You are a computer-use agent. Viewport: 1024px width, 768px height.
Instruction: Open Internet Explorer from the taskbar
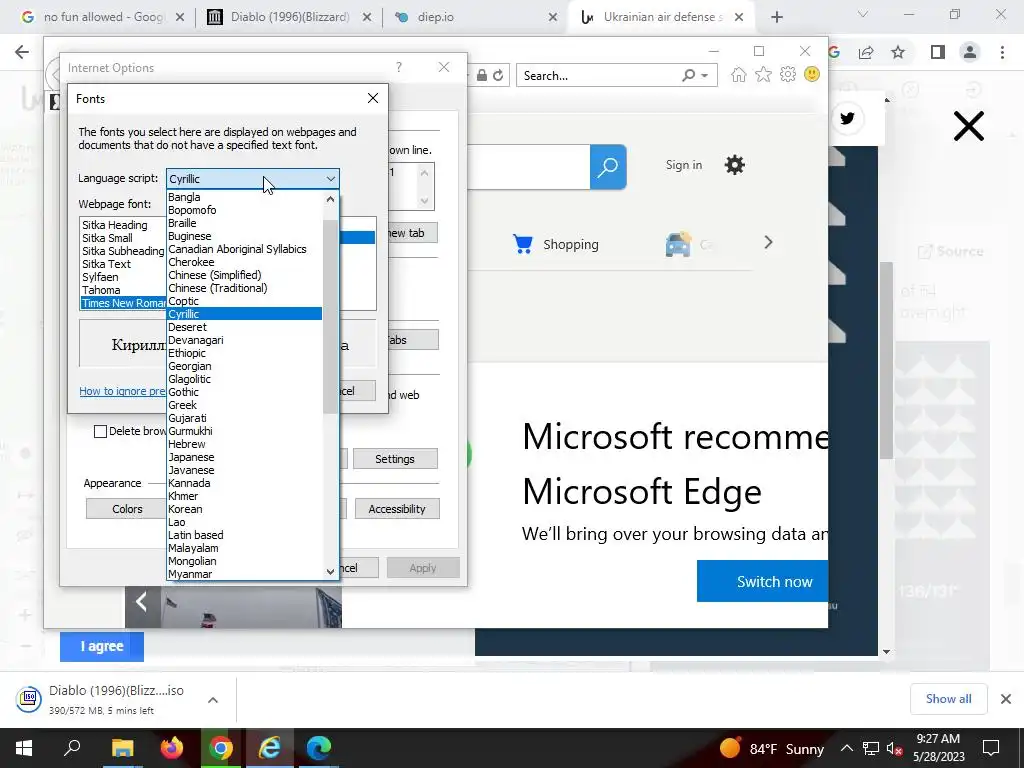pos(270,748)
